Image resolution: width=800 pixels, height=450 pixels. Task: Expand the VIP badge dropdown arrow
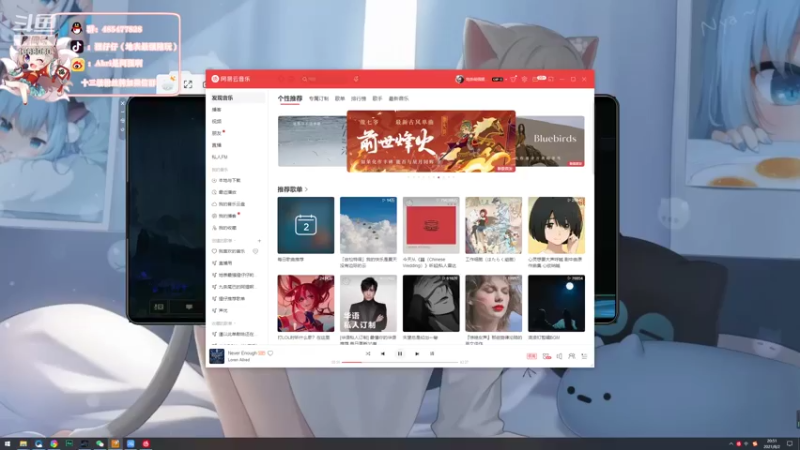[506, 80]
